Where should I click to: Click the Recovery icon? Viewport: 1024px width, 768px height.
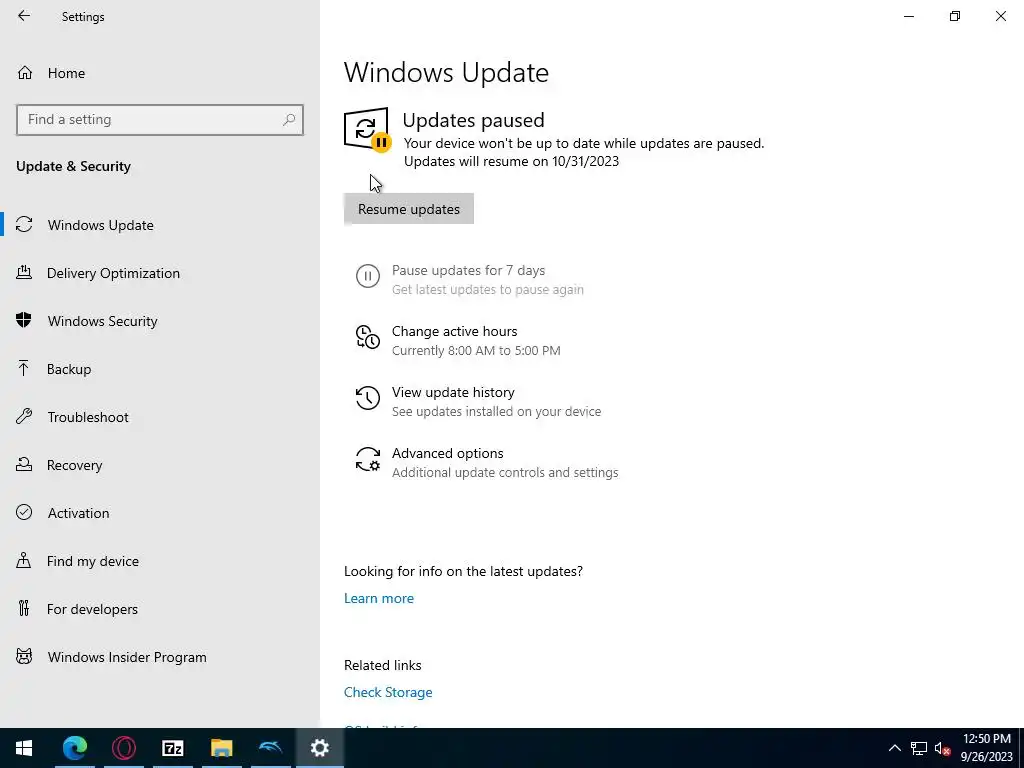(x=24, y=464)
